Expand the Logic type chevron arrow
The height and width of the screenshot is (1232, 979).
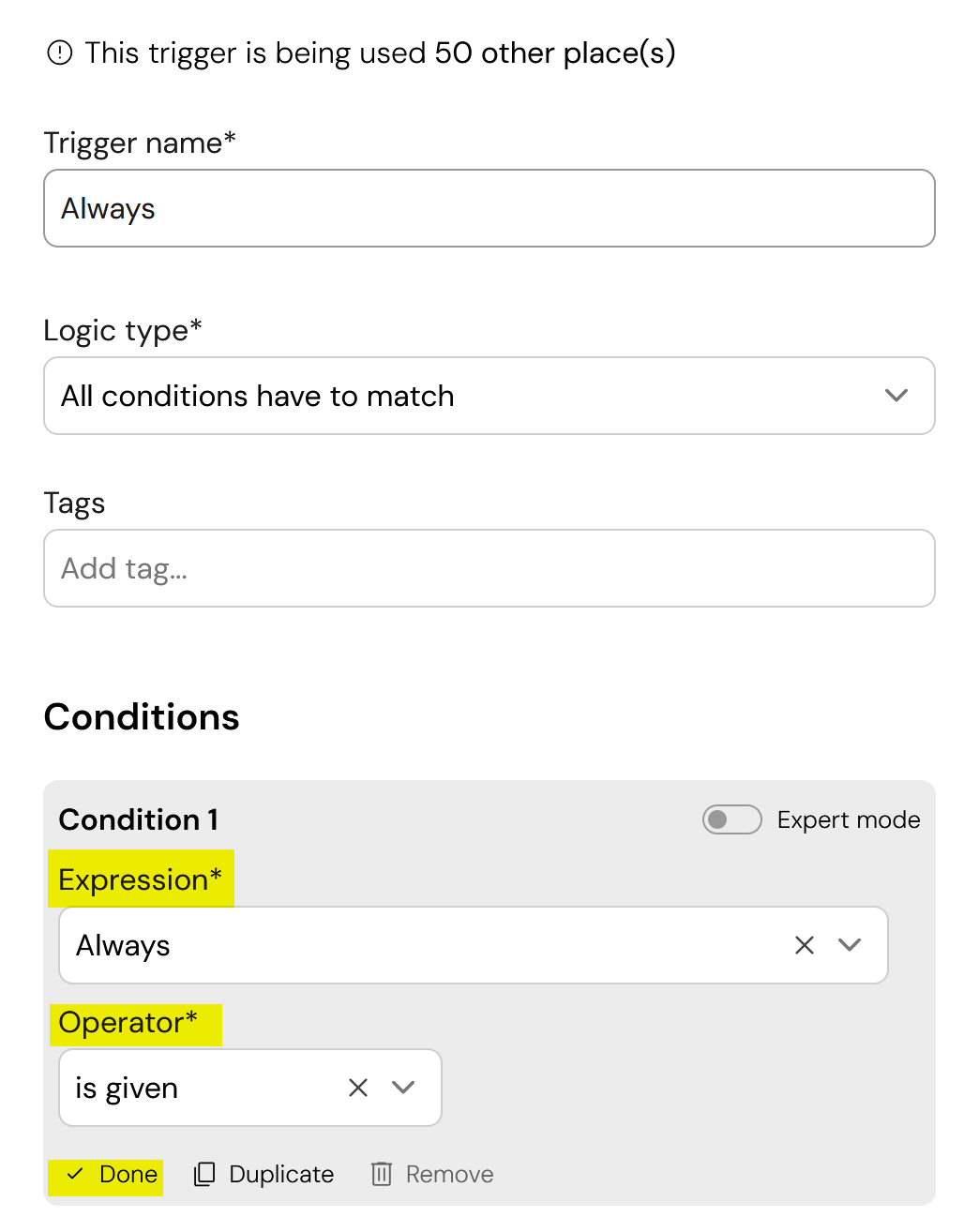click(x=896, y=396)
